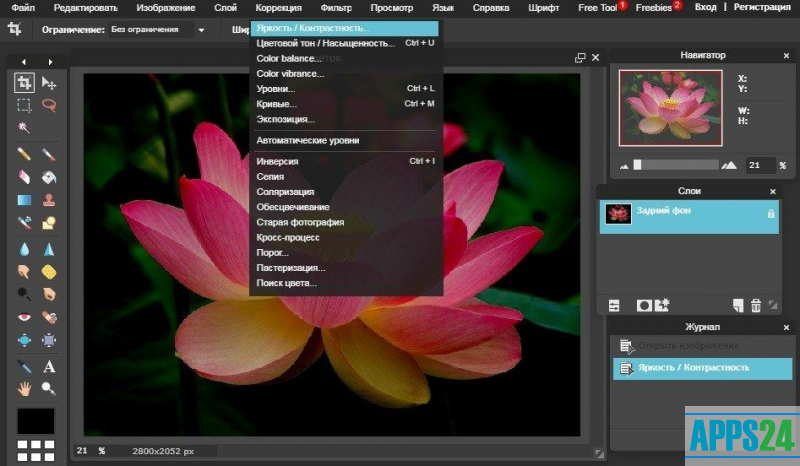Choose Цветовой тон / Насыщенность entry

(345, 43)
